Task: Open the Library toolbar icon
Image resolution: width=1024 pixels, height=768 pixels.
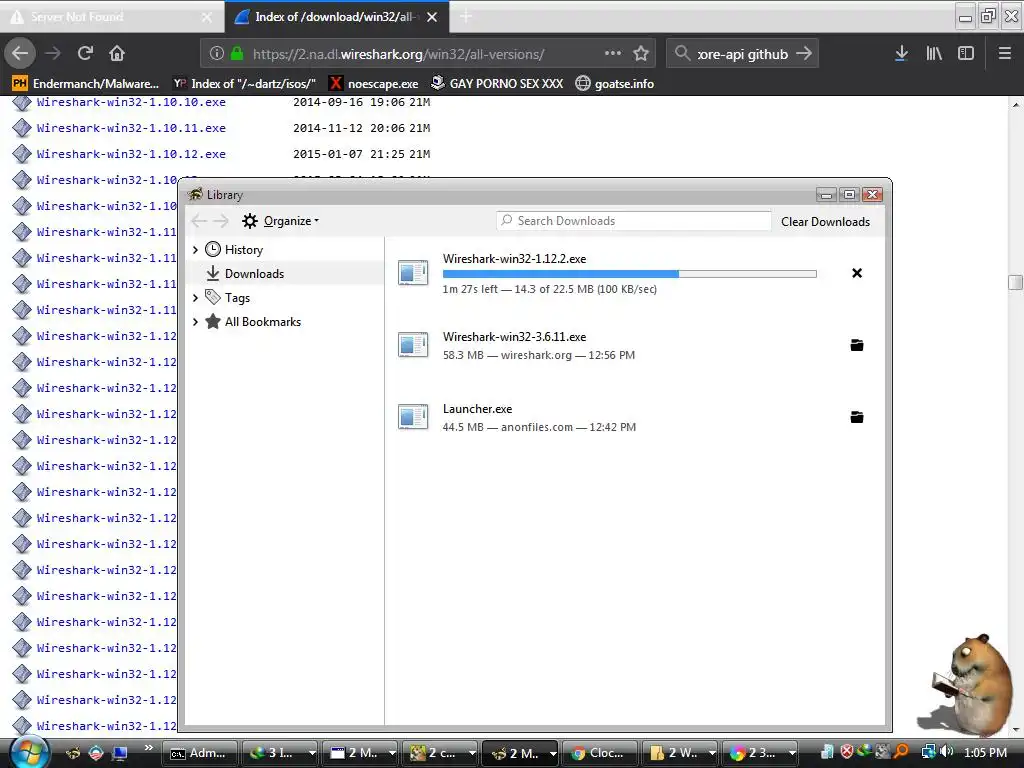Action: click(934, 54)
